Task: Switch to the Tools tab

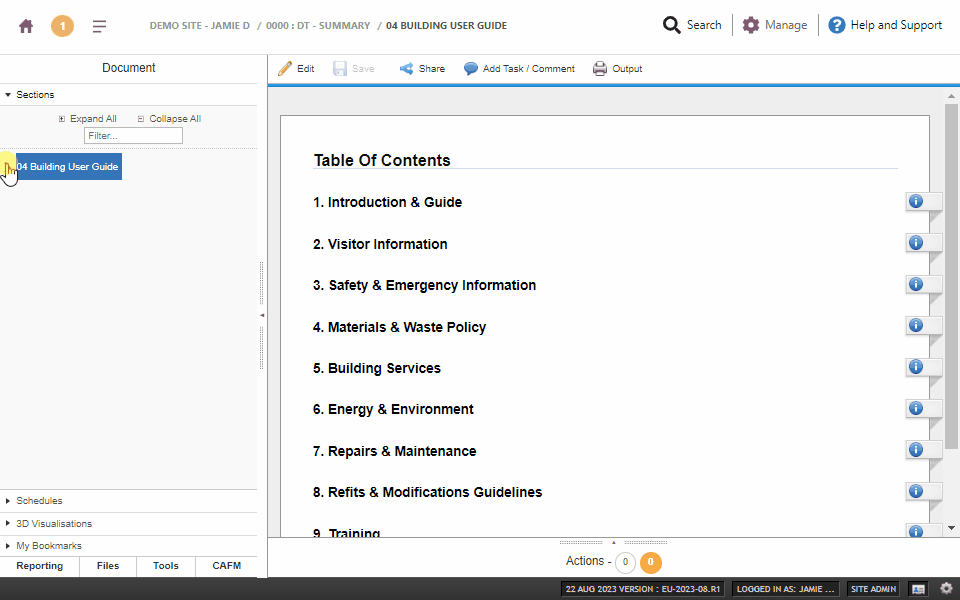Action: (166, 566)
